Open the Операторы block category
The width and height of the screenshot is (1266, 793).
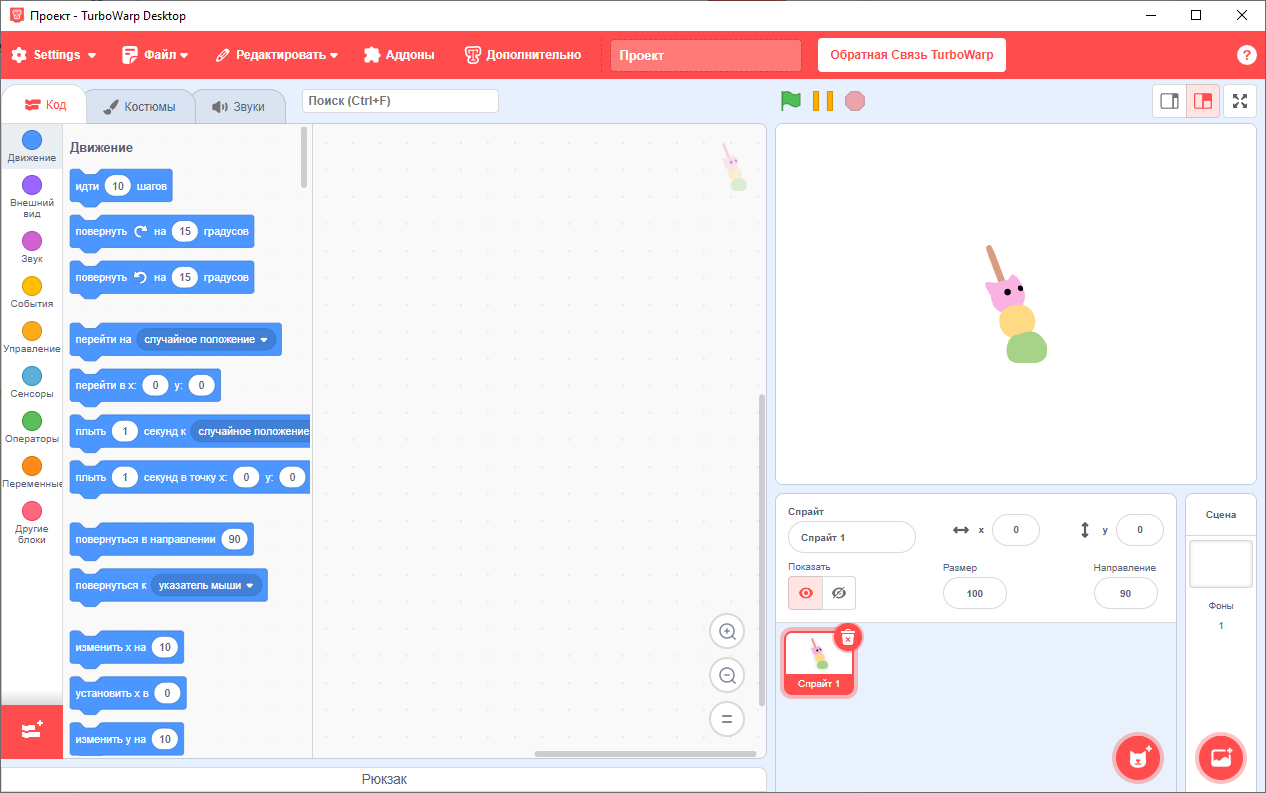[x=31, y=423]
